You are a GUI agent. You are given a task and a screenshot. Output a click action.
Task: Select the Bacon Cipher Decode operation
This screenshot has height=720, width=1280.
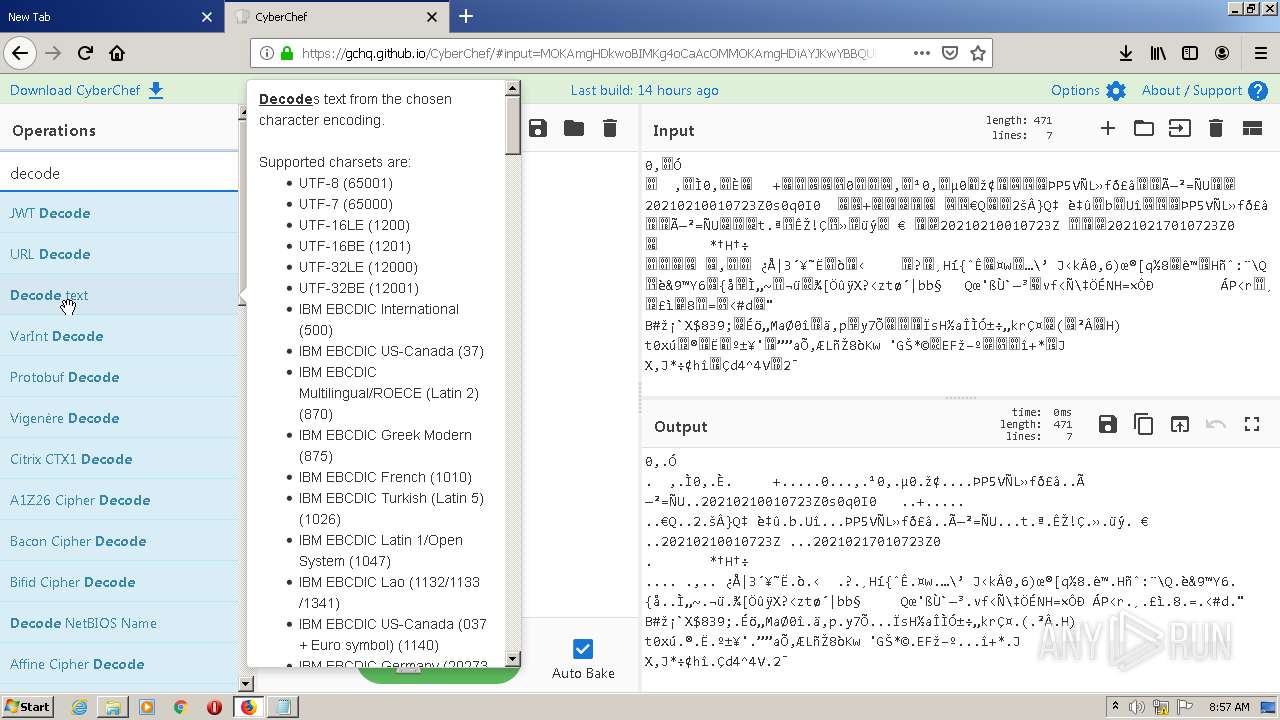click(119, 541)
